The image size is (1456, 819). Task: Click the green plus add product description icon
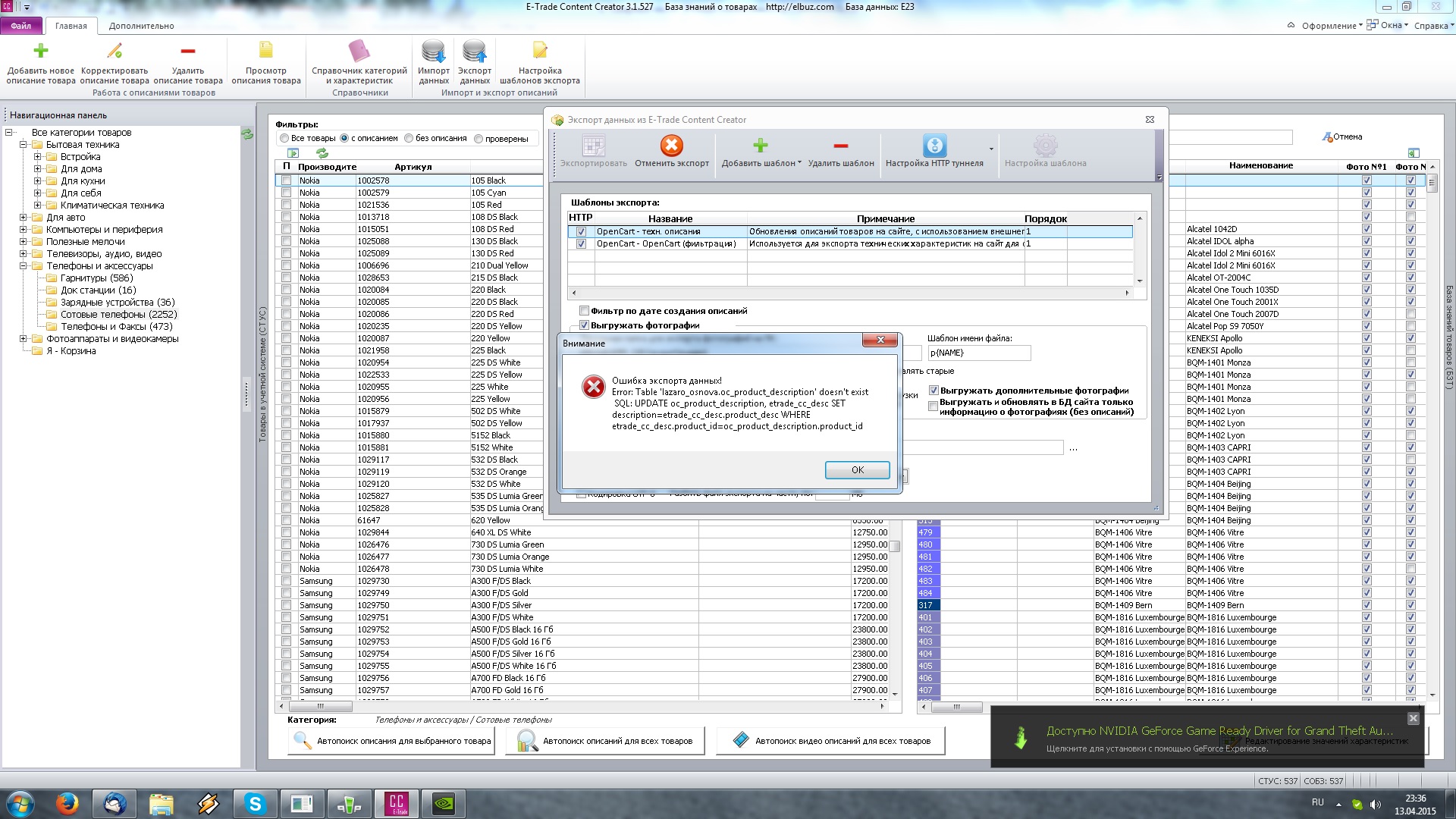(x=41, y=51)
